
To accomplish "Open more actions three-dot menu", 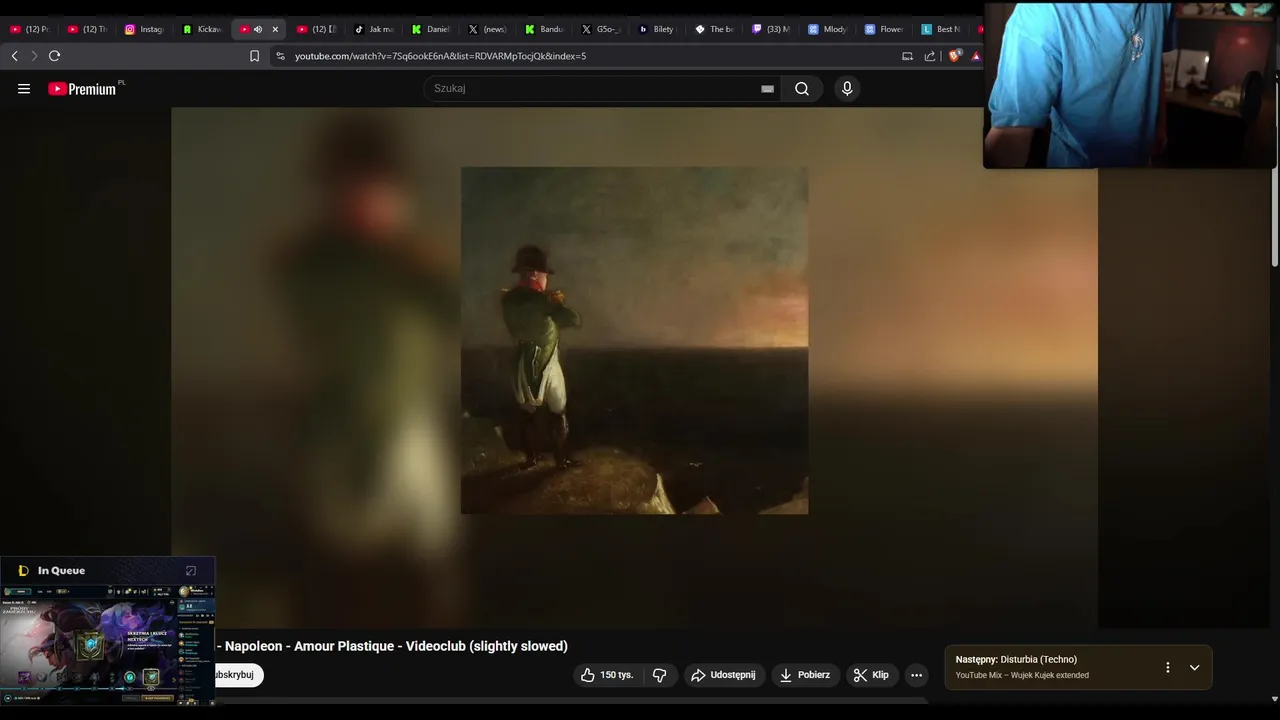I will (x=916, y=675).
